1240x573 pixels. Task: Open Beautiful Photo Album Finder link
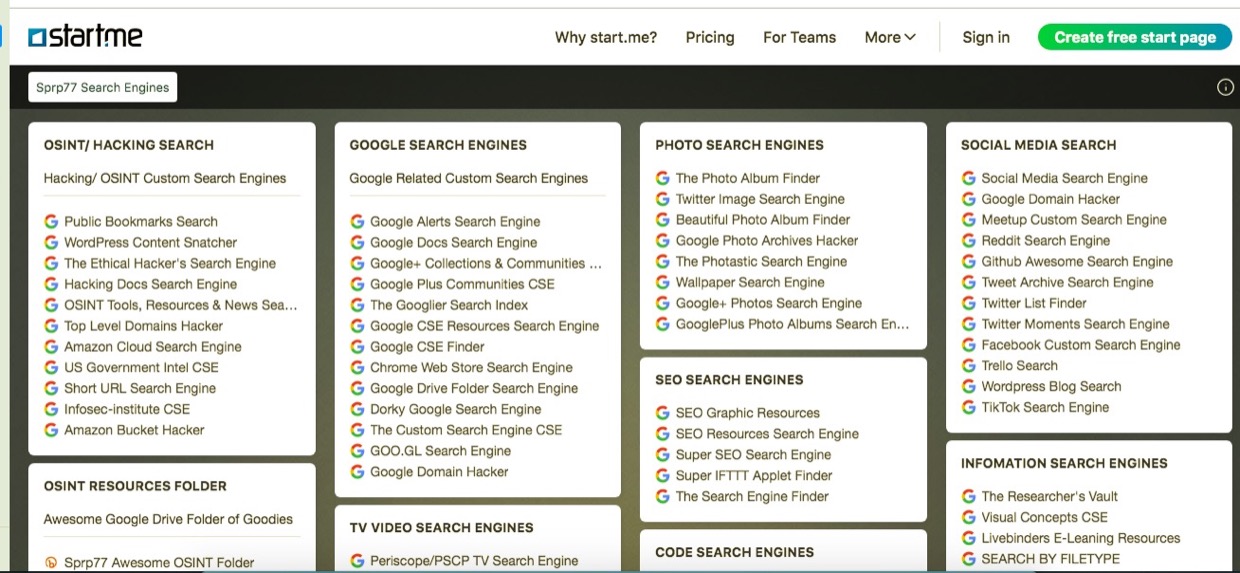[x=763, y=220]
